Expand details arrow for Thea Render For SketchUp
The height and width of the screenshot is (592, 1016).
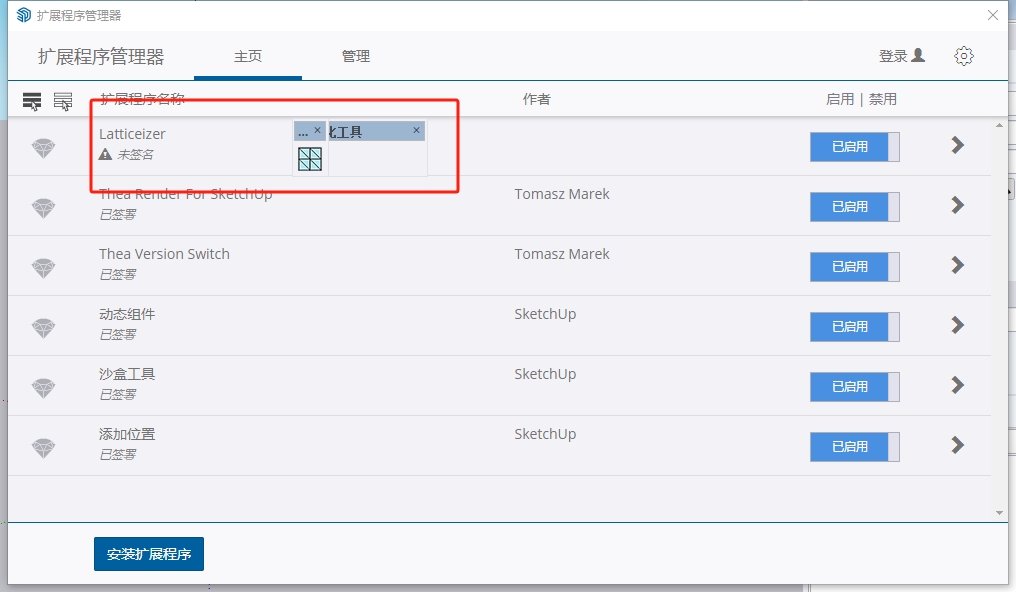958,205
